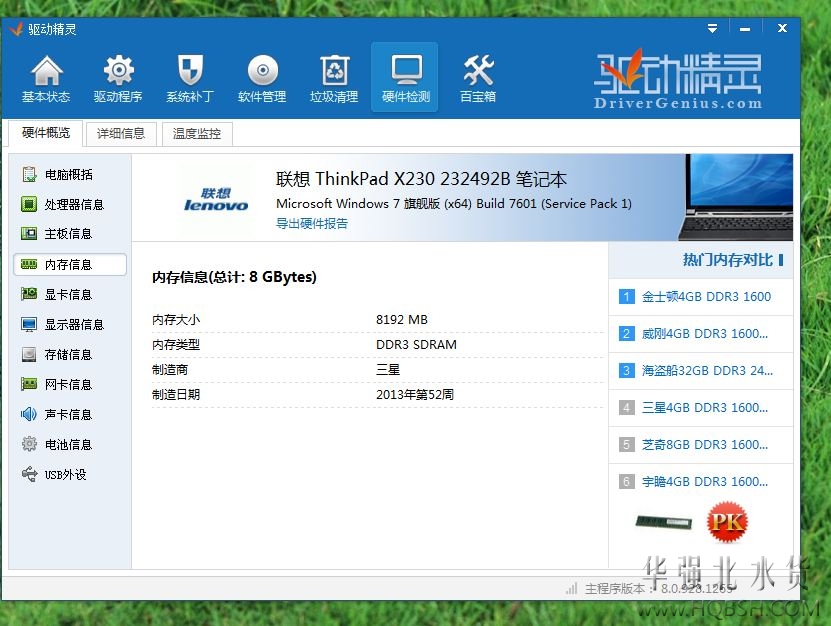Open the 威刚4GB DDR3 1600 link
Viewport: 831px width, 626px height.
705,333
